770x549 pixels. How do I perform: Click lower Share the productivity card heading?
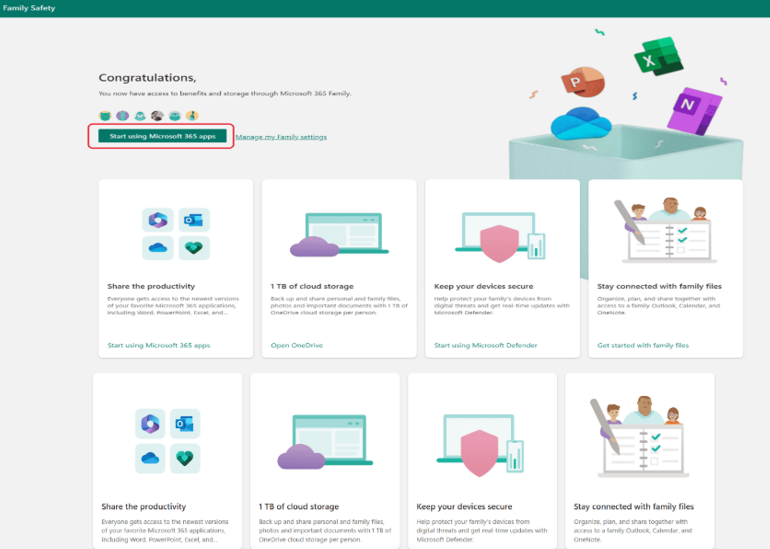[144, 506]
